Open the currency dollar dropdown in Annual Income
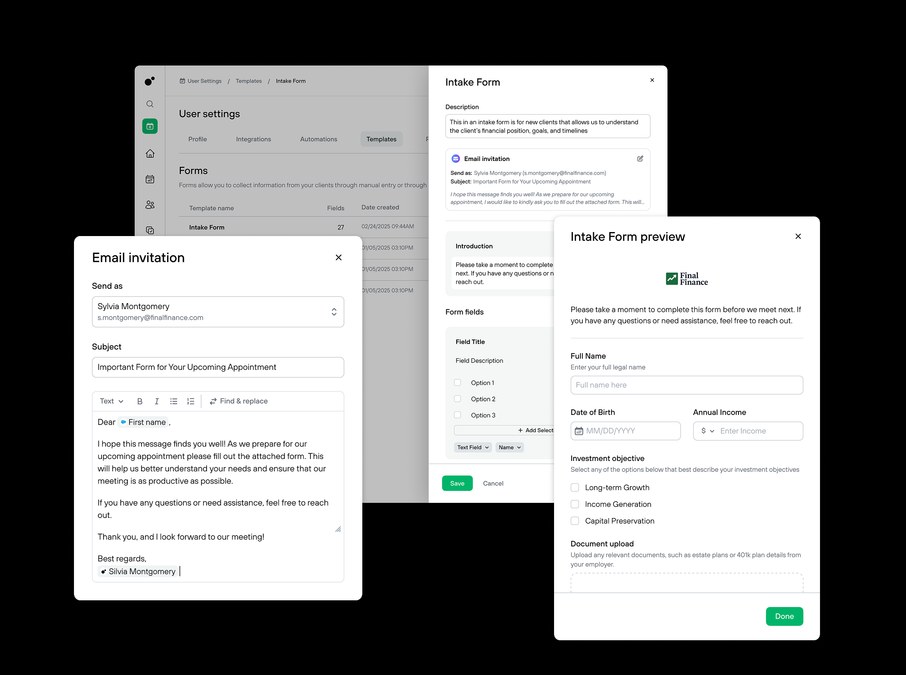The image size is (906, 675). 708,431
